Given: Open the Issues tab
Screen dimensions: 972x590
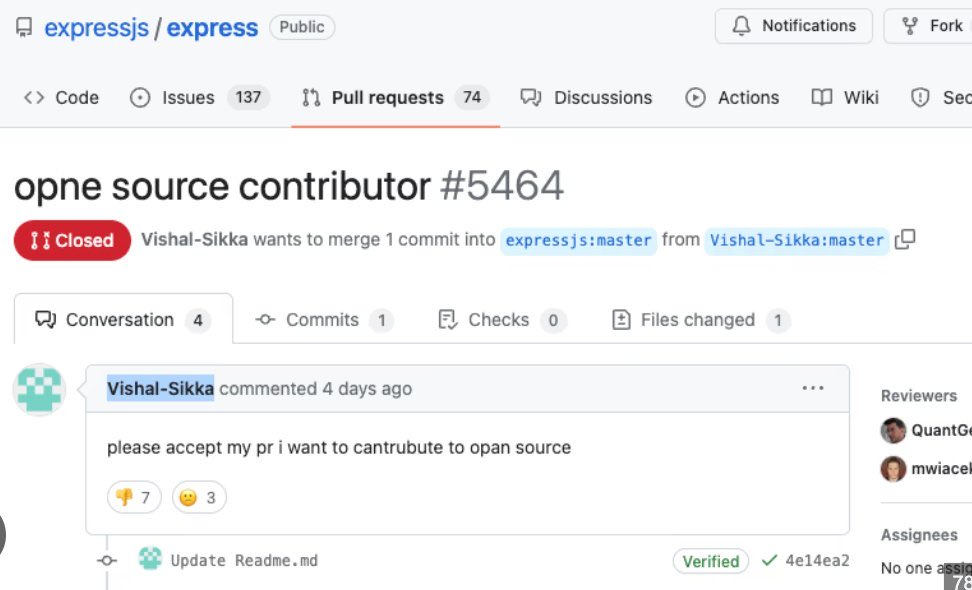Looking at the screenshot, I should [x=200, y=97].
